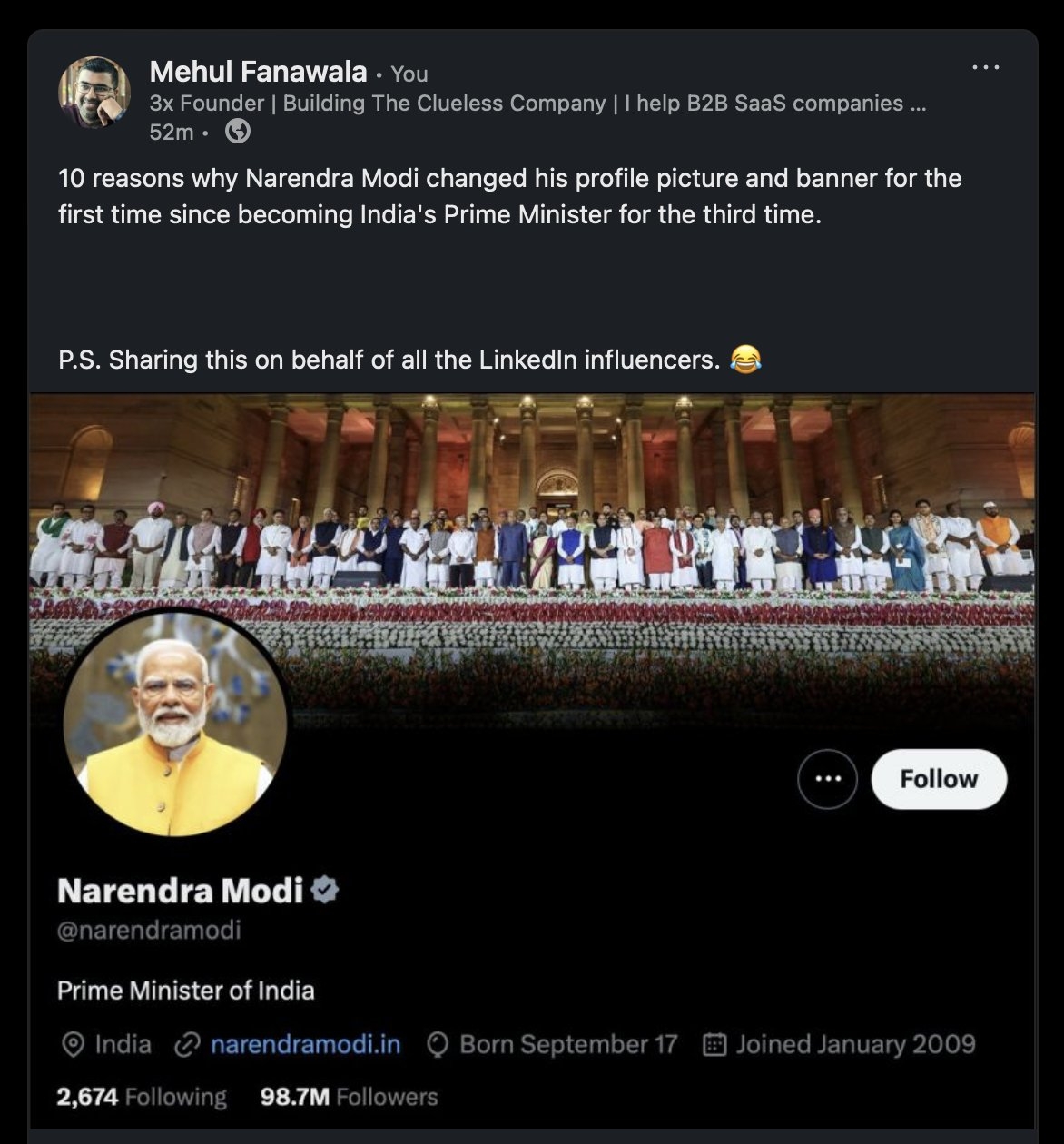
Task: Click Mehul Fanawala's profile photo
Action: click(94, 93)
